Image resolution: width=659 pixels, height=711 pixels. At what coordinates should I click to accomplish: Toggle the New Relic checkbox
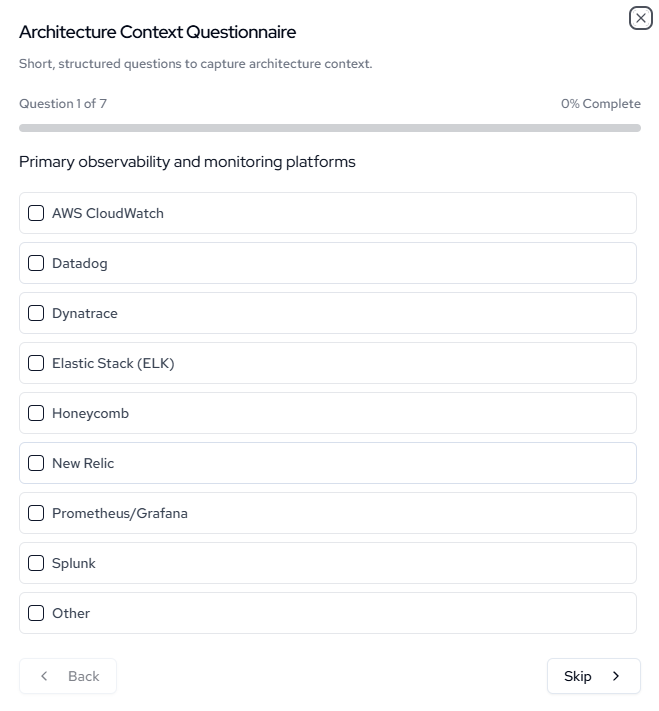coord(36,463)
